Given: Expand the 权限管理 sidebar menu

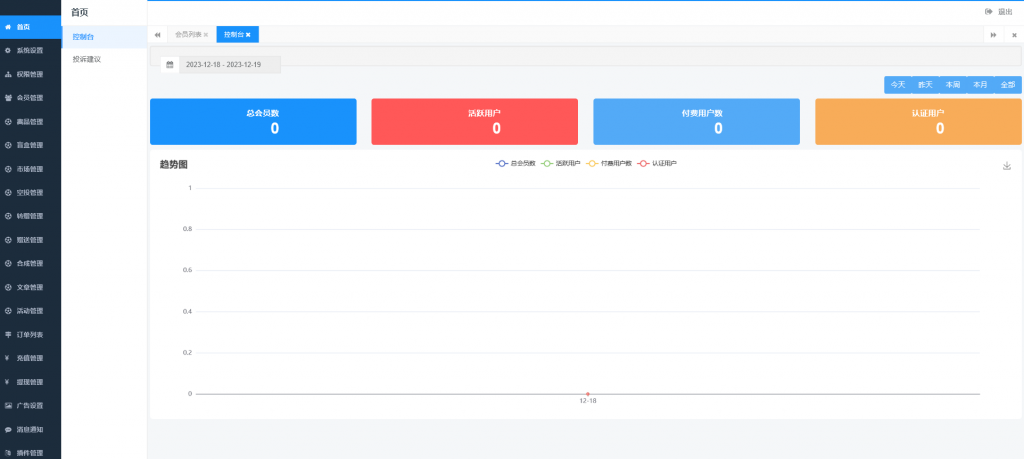Looking at the screenshot, I should point(30,74).
